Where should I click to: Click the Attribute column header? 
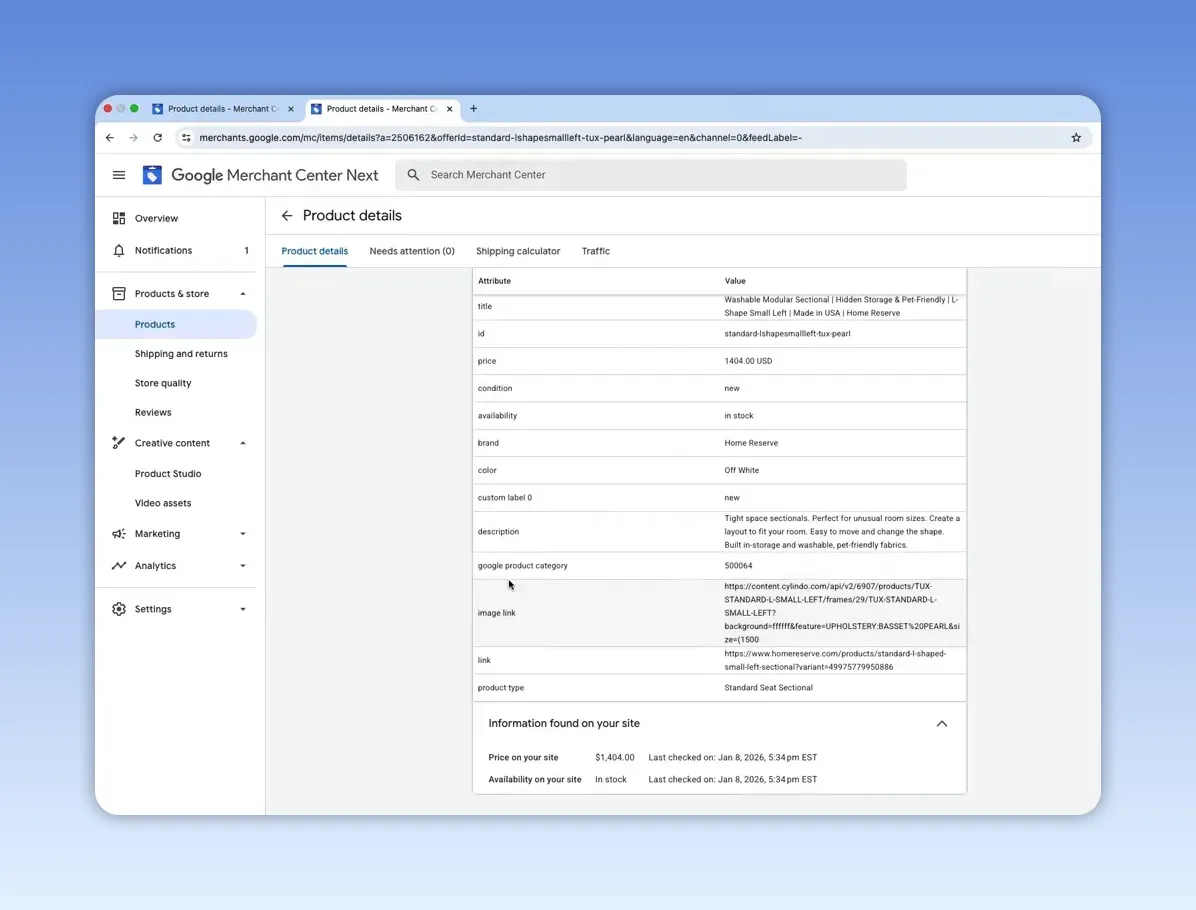click(494, 281)
